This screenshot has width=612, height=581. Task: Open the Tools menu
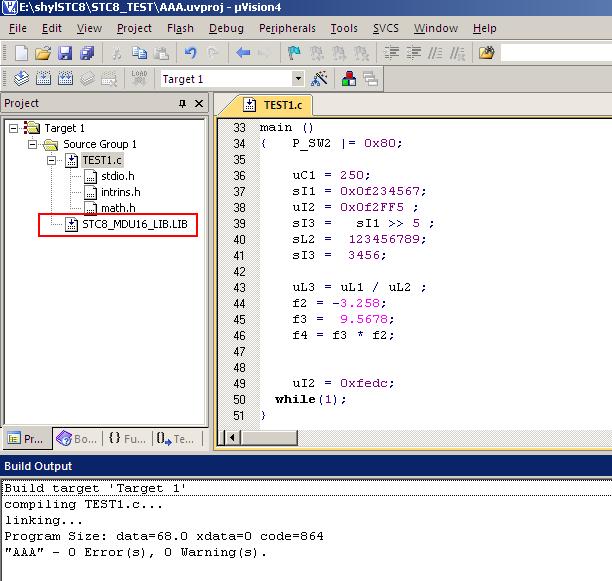click(344, 28)
